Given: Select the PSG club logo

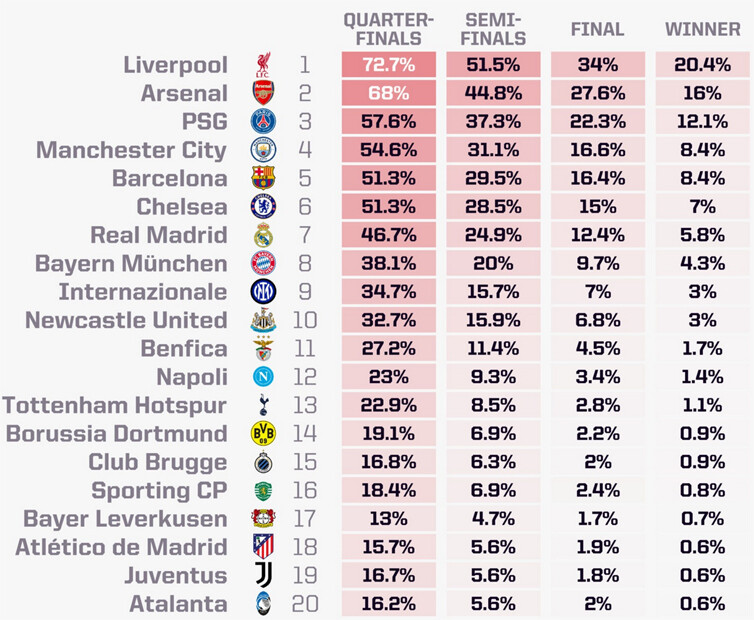Looking at the screenshot, I should tap(263, 121).
